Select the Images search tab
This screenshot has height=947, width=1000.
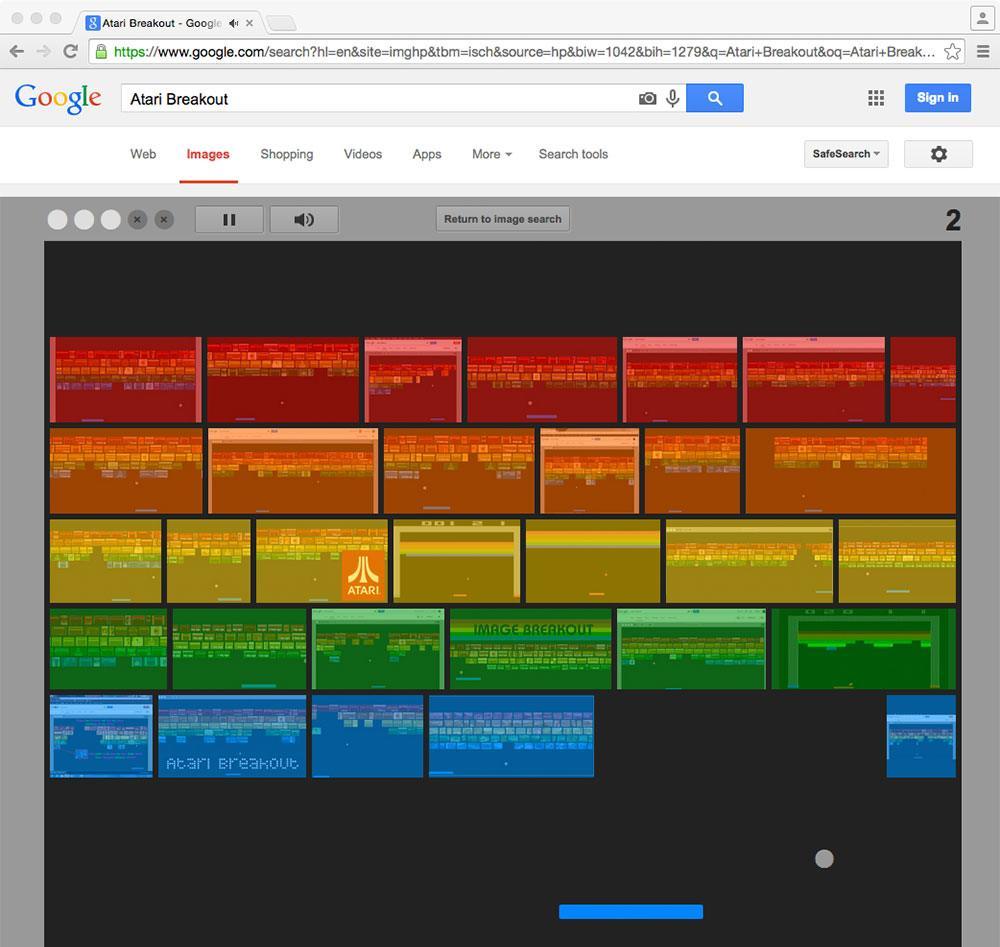point(208,154)
